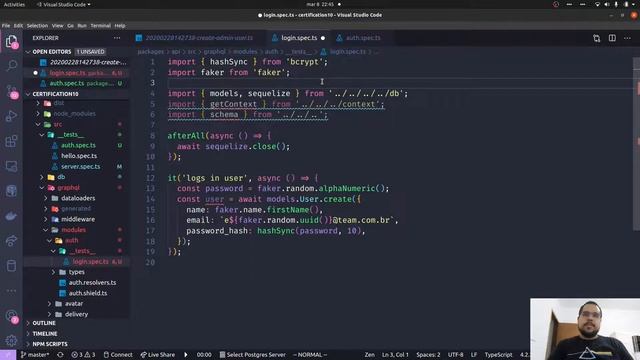The height and width of the screenshot is (360, 640).
Task: Open auth.resolvers.ts in file tree
Action: (92, 282)
